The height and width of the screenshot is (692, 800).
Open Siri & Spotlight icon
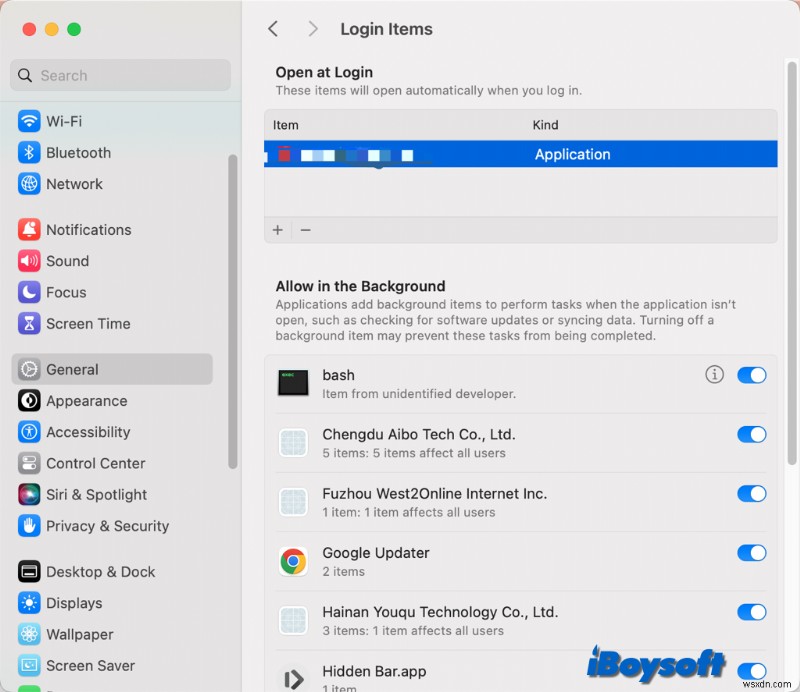tap(29, 495)
